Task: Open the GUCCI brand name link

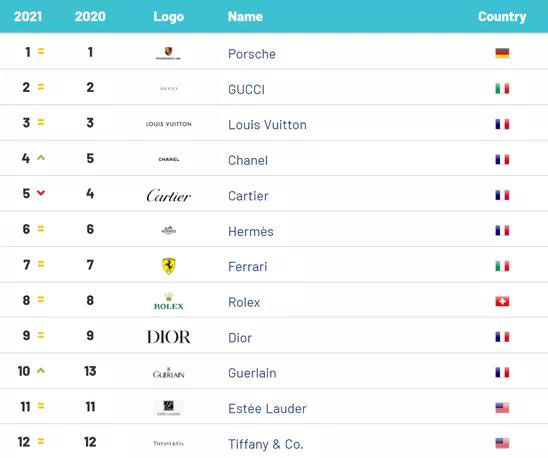Action: [x=246, y=90]
